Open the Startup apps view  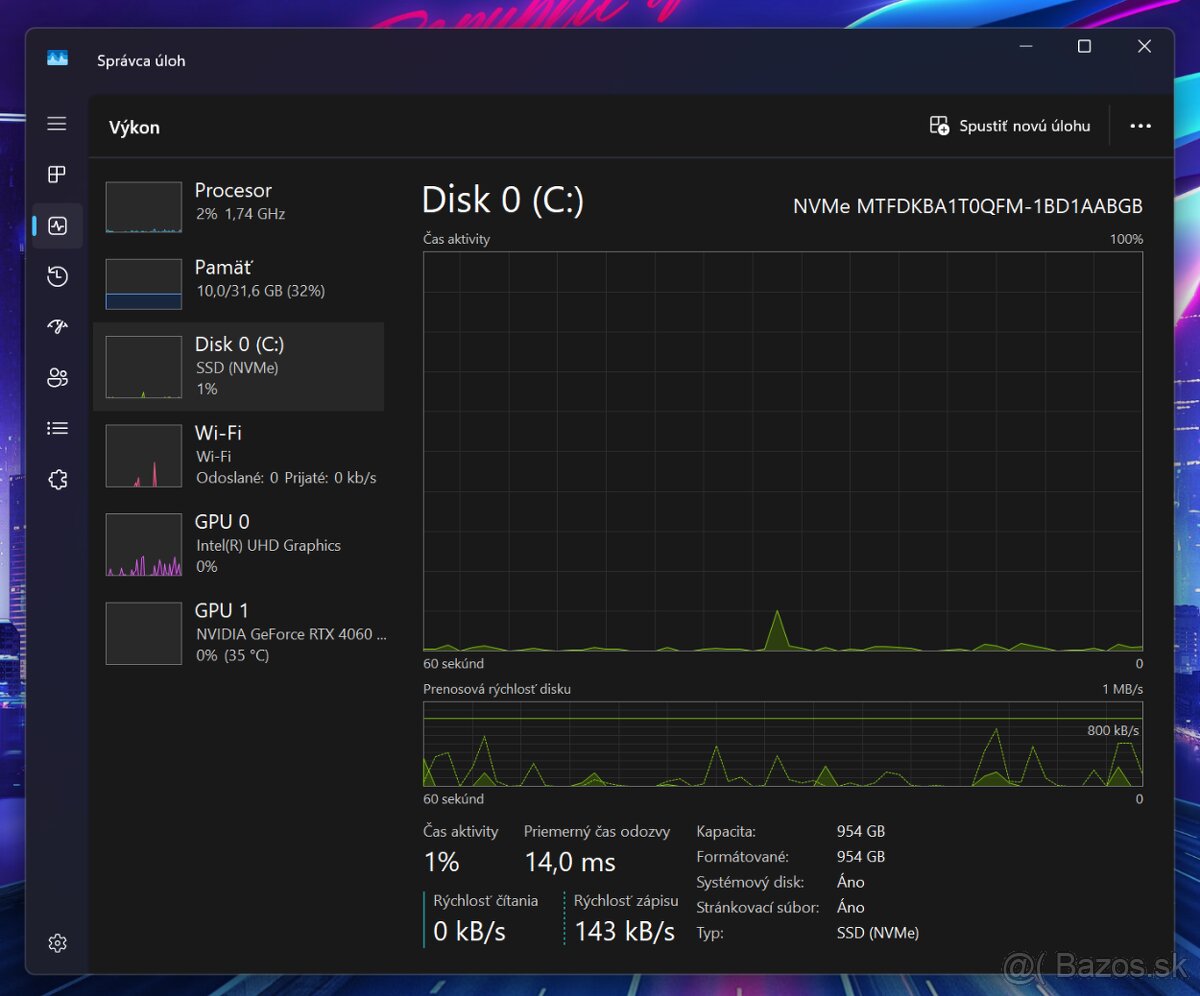coord(57,326)
